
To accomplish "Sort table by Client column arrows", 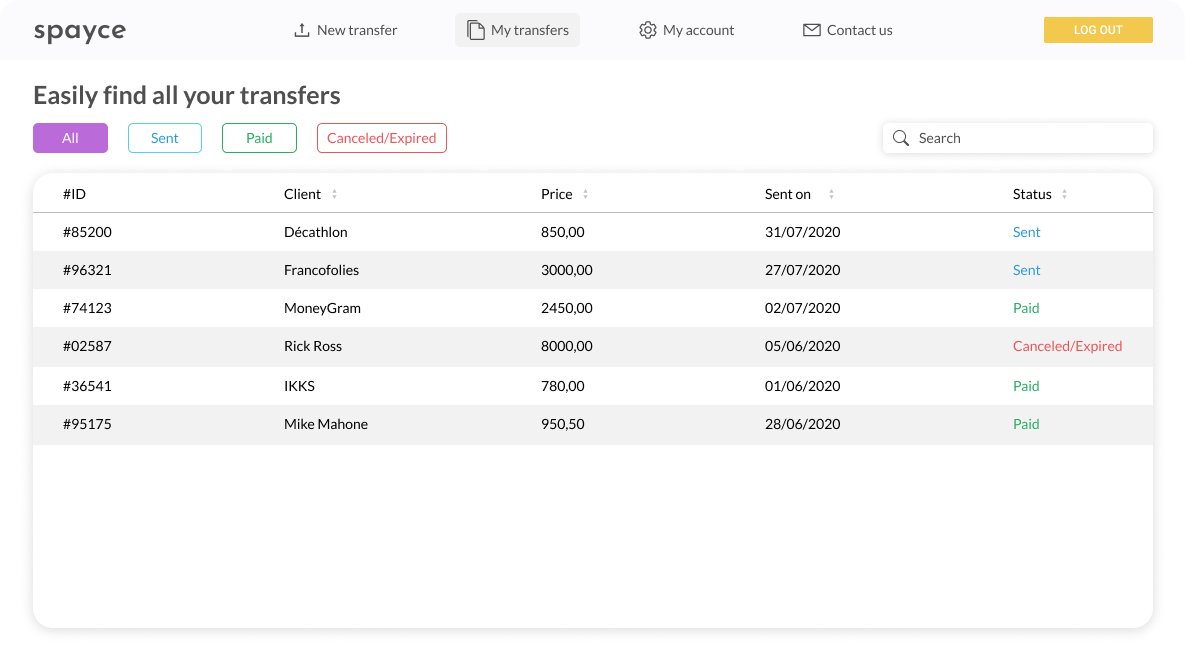I will pyautogui.click(x=334, y=194).
